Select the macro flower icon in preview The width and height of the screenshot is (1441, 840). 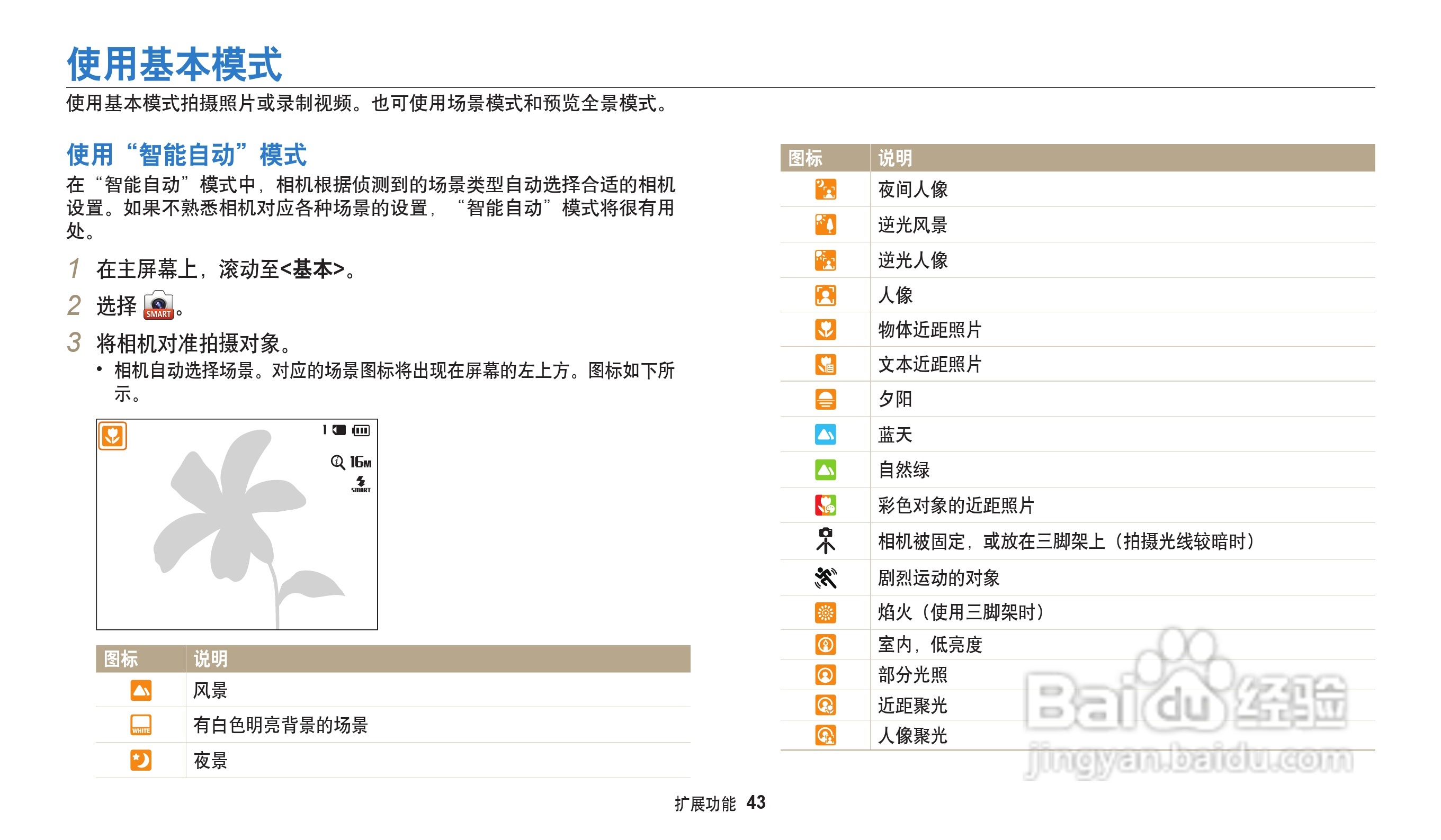pyautogui.click(x=112, y=435)
